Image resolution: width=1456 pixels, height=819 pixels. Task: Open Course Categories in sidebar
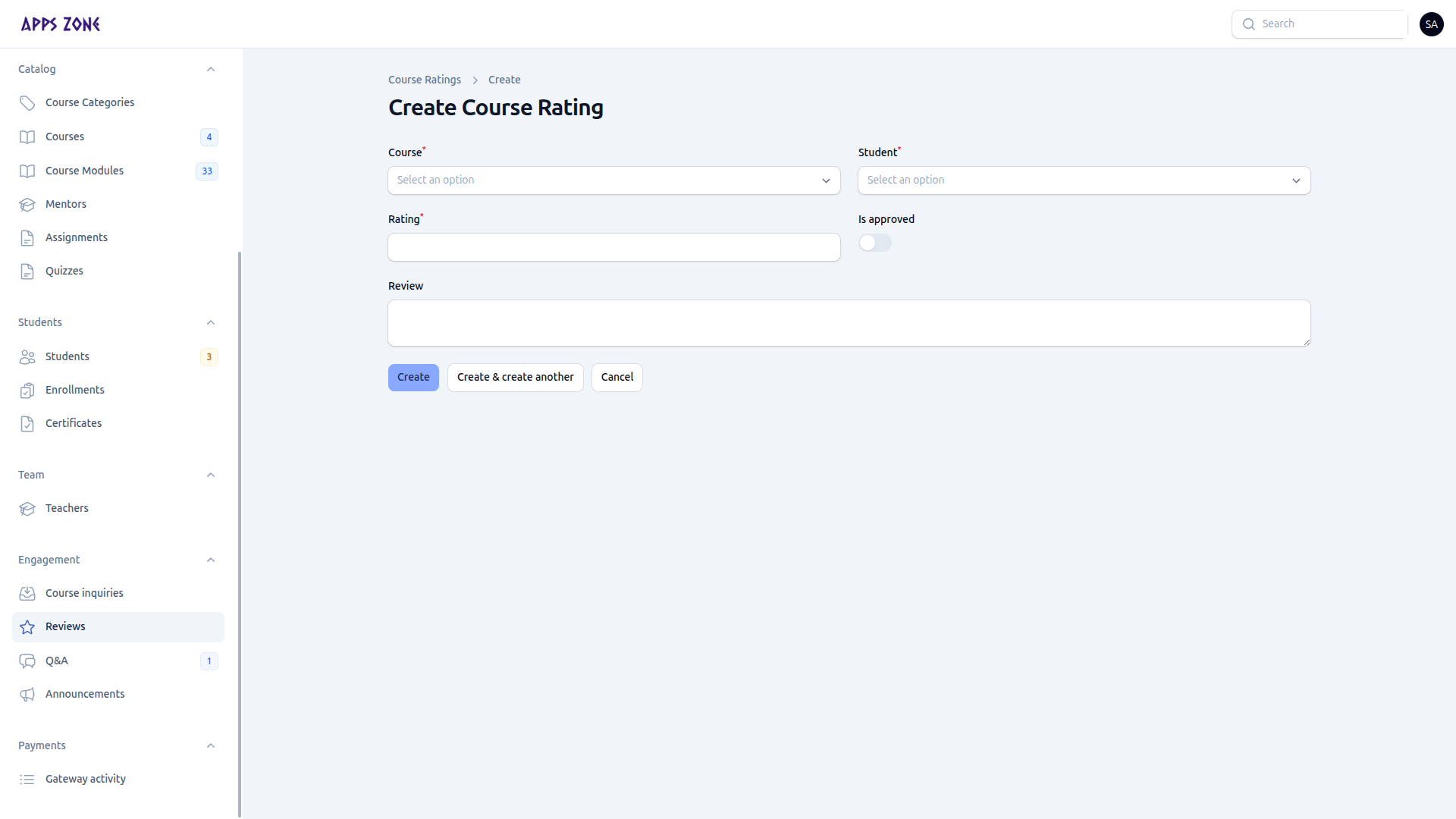[x=118, y=102]
